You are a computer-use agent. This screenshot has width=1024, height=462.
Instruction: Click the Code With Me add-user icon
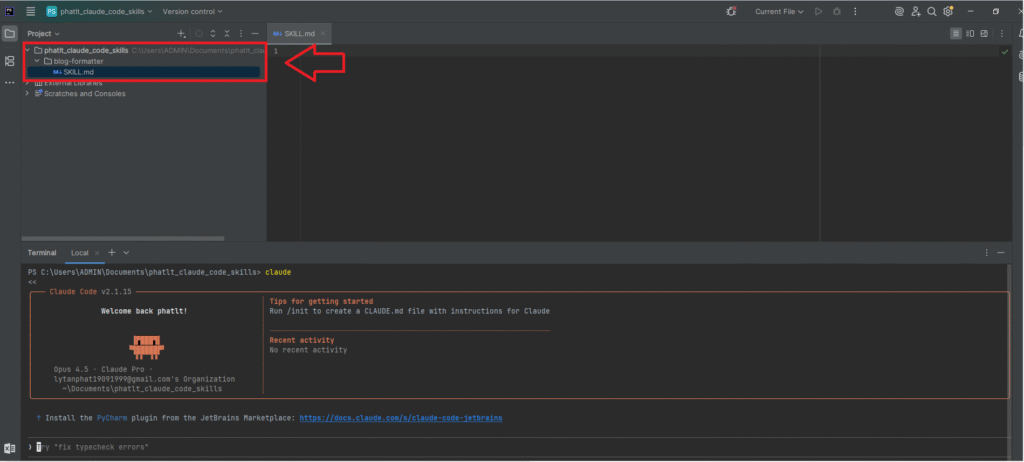coord(914,11)
